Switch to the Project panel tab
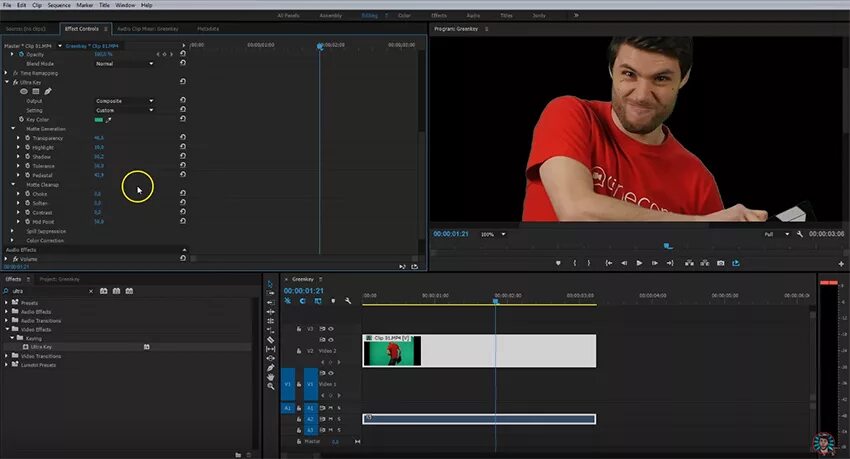 60,279
